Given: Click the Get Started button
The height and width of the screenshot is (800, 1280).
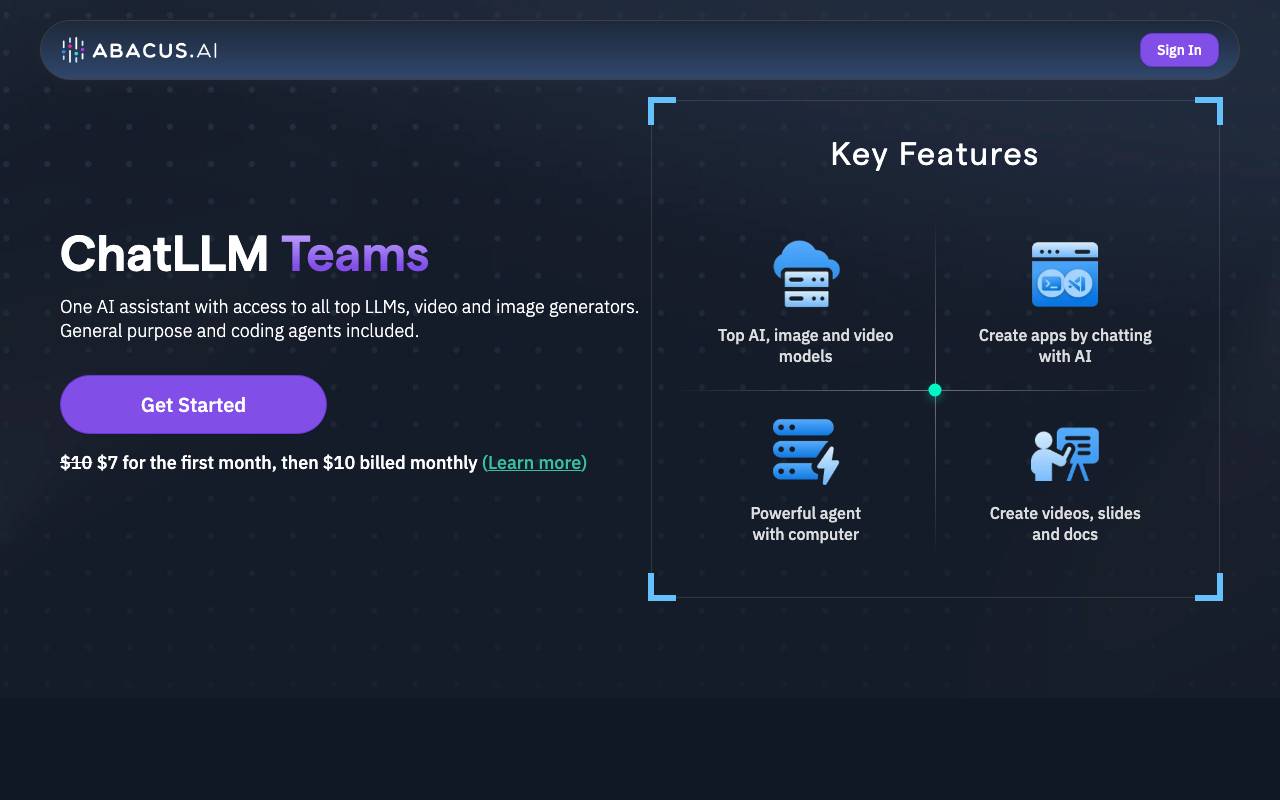Looking at the screenshot, I should coord(193,405).
